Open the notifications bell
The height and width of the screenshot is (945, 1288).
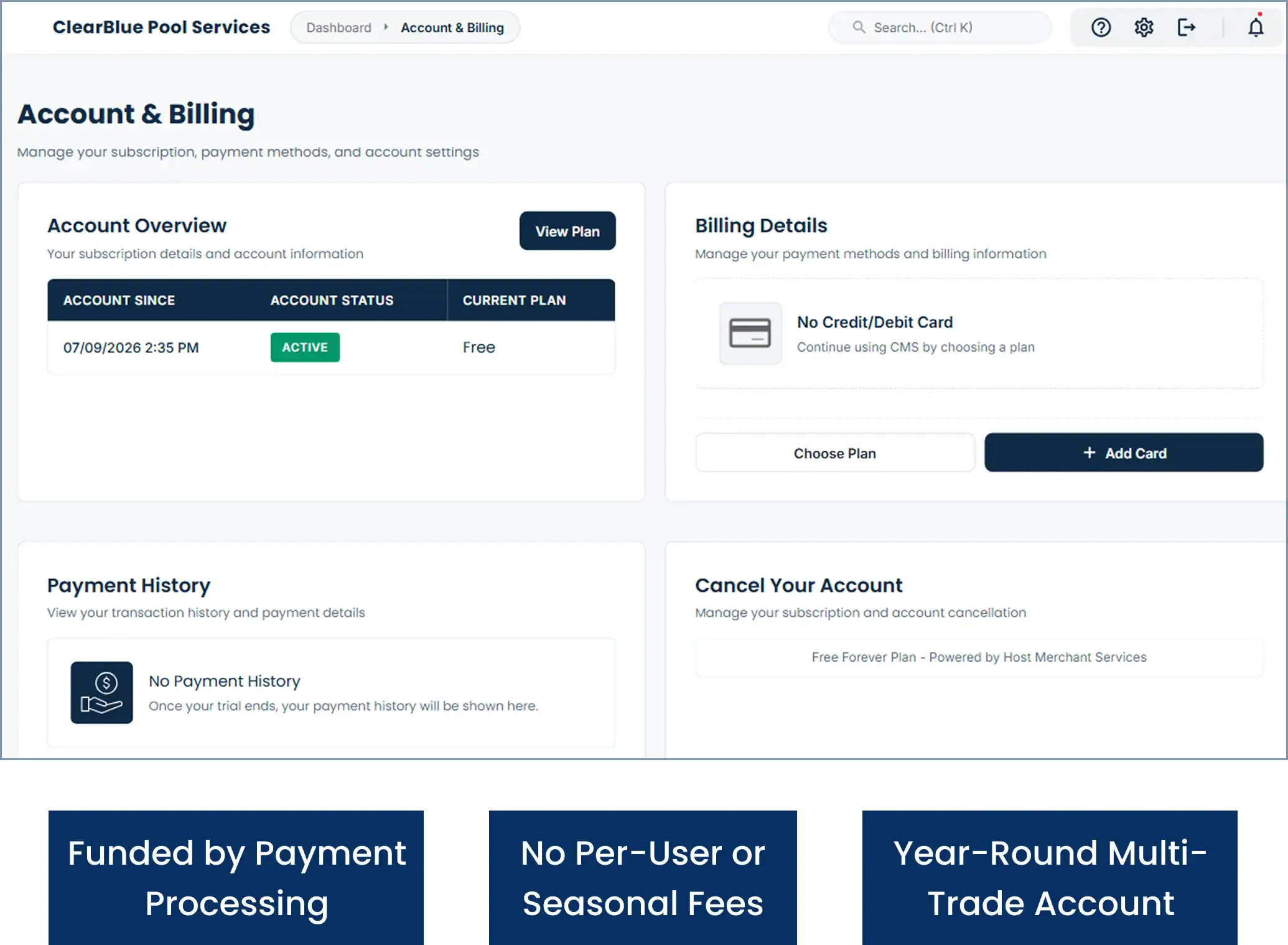pos(1256,27)
